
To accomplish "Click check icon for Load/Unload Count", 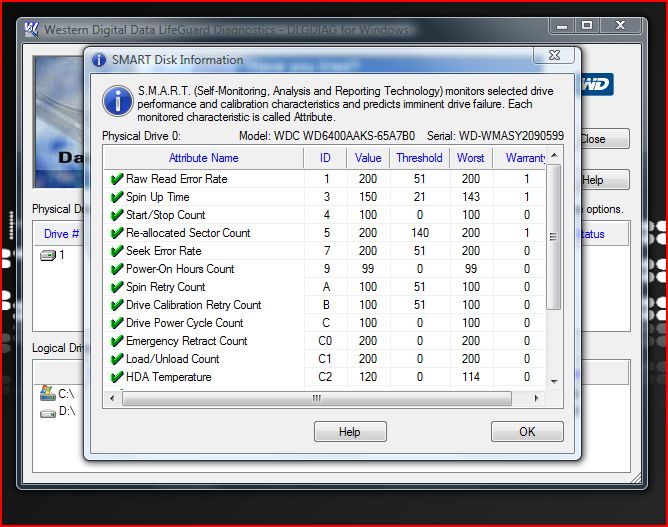I will (116, 359).
